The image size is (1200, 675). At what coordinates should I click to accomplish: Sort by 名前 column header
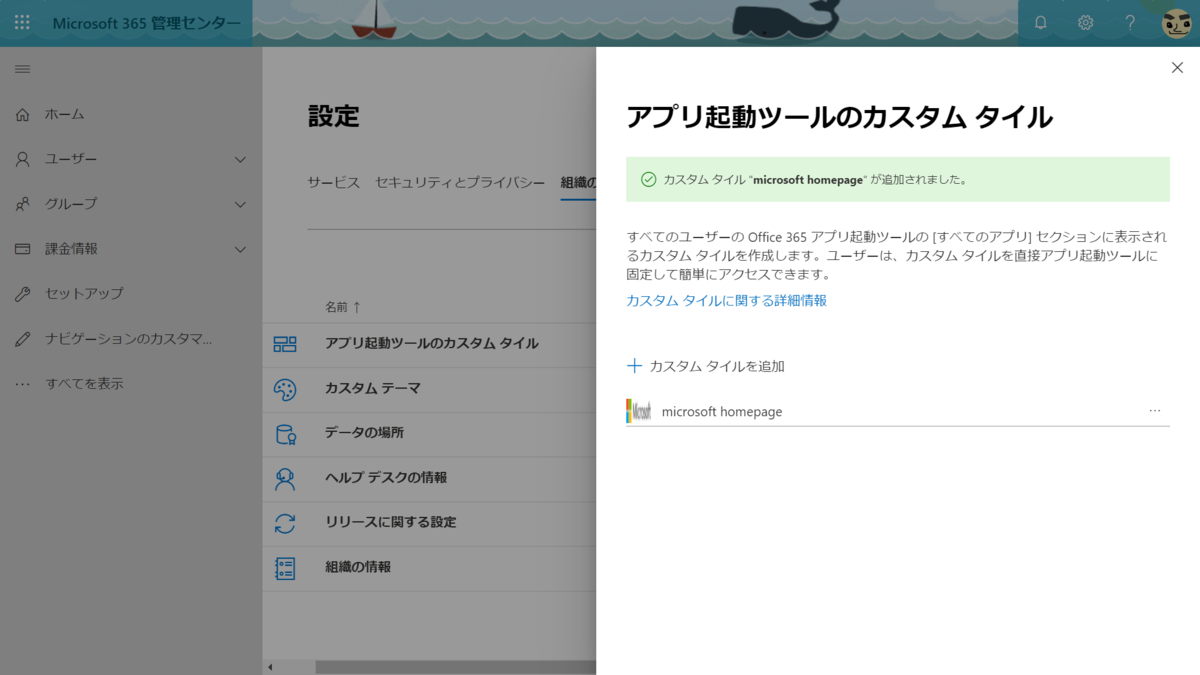343,306
